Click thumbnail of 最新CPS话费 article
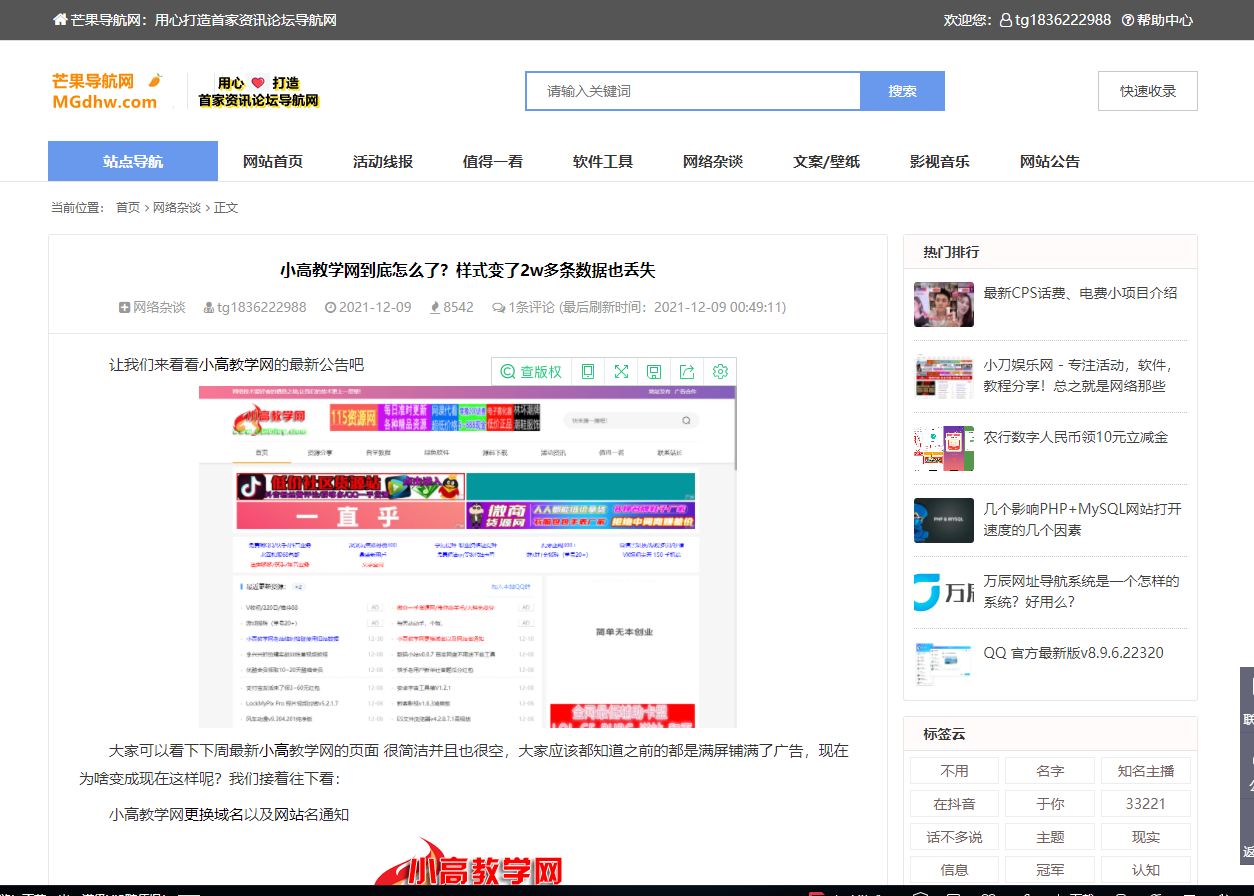This screenshot has width=1254, height=896. pyautogui.click(x=944, y=304)
